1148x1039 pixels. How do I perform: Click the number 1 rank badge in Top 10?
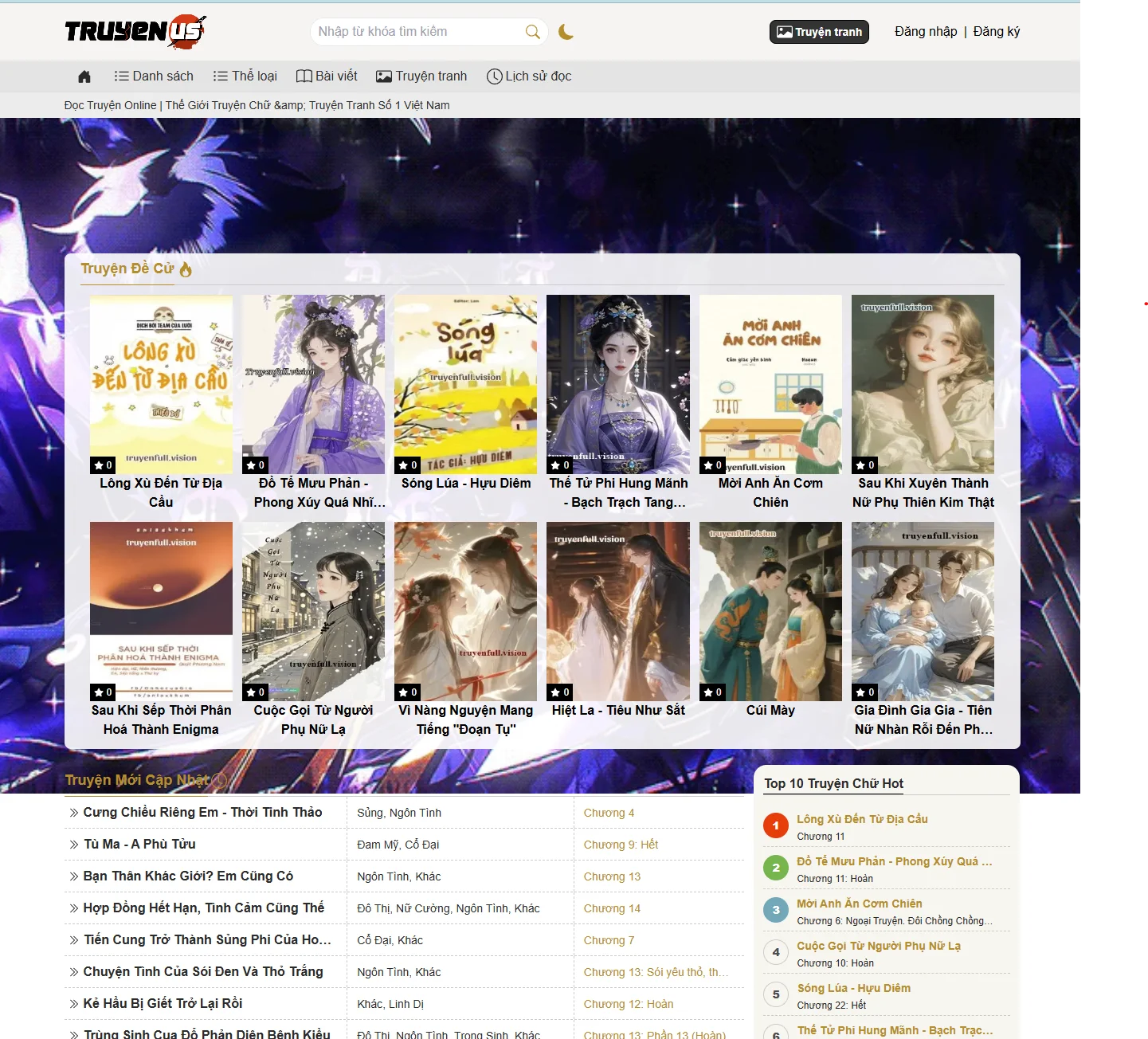click(x=776, y=825)
